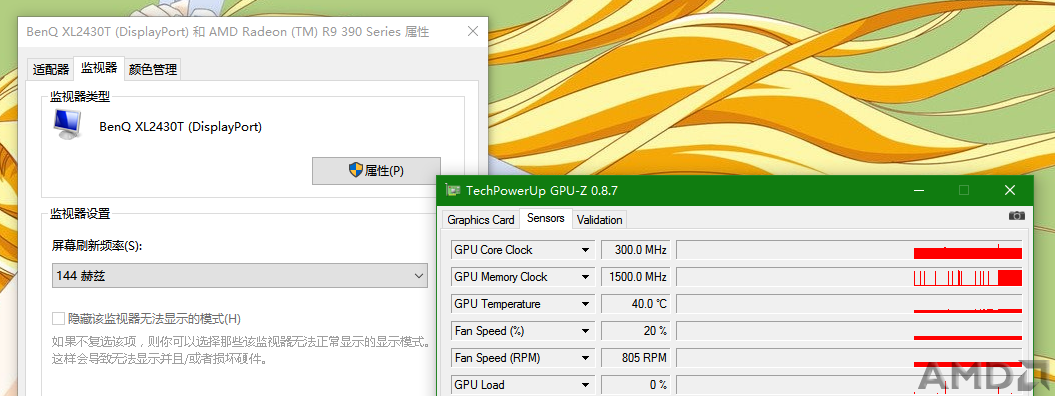The image size is (1055, 396).
Task: Click the 40.0 °C temperature value
Action: [635, 304]
